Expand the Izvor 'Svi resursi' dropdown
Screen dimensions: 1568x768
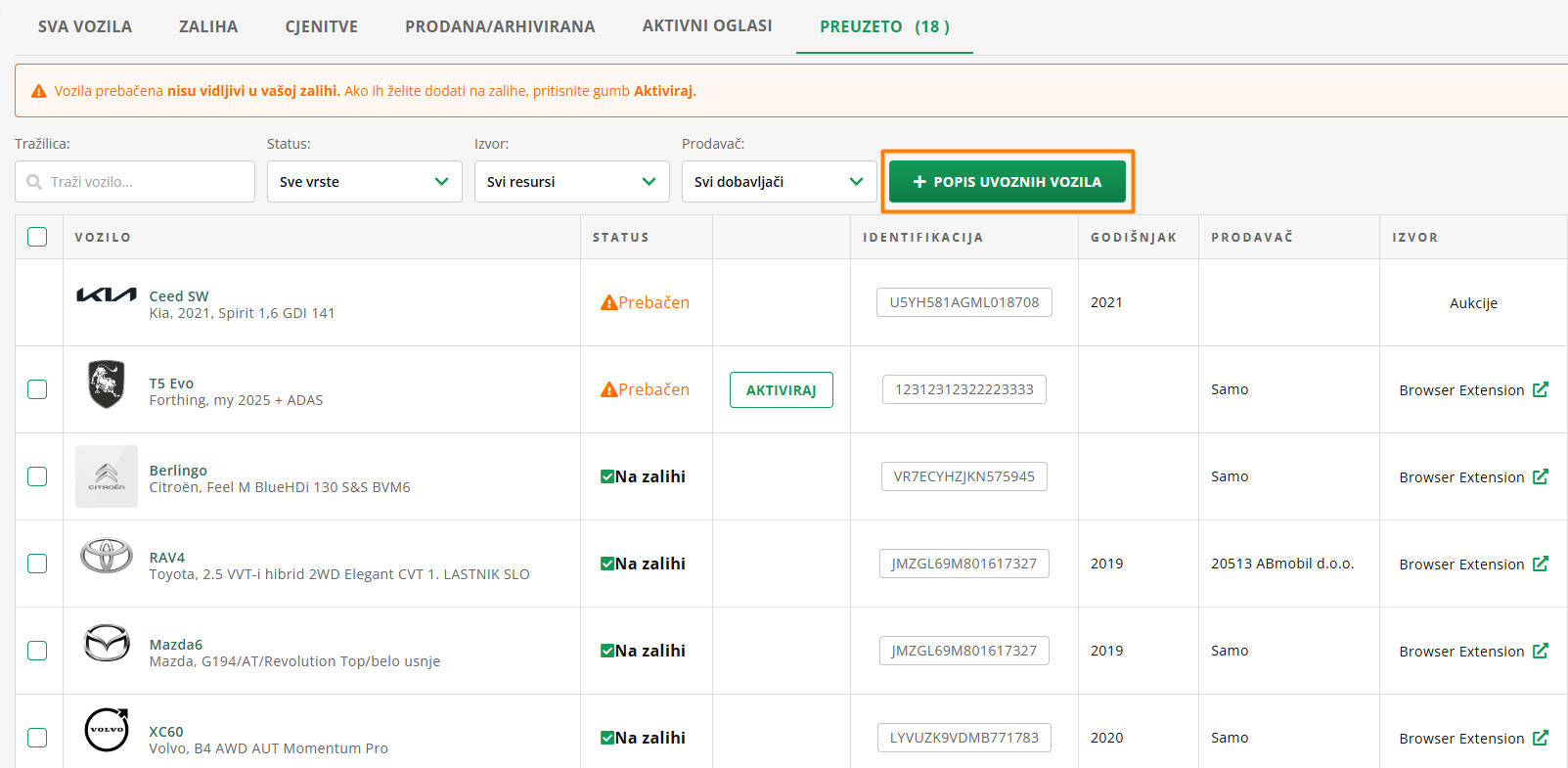tap(571, 182)
